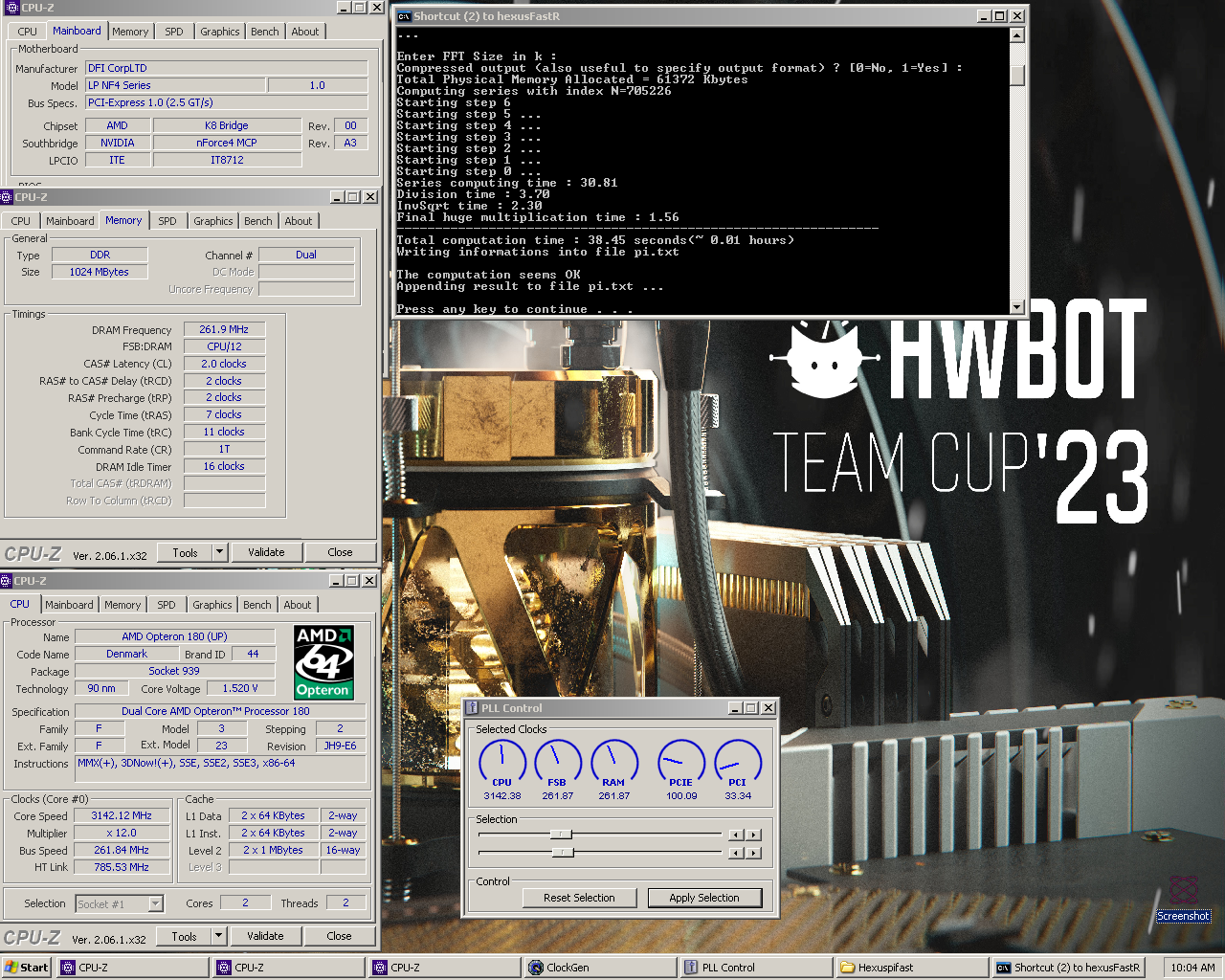Screen dimensions: 1225x980
Task: Switch to hexusFastR shortcut in taskbar
Action: point(1068,968)
